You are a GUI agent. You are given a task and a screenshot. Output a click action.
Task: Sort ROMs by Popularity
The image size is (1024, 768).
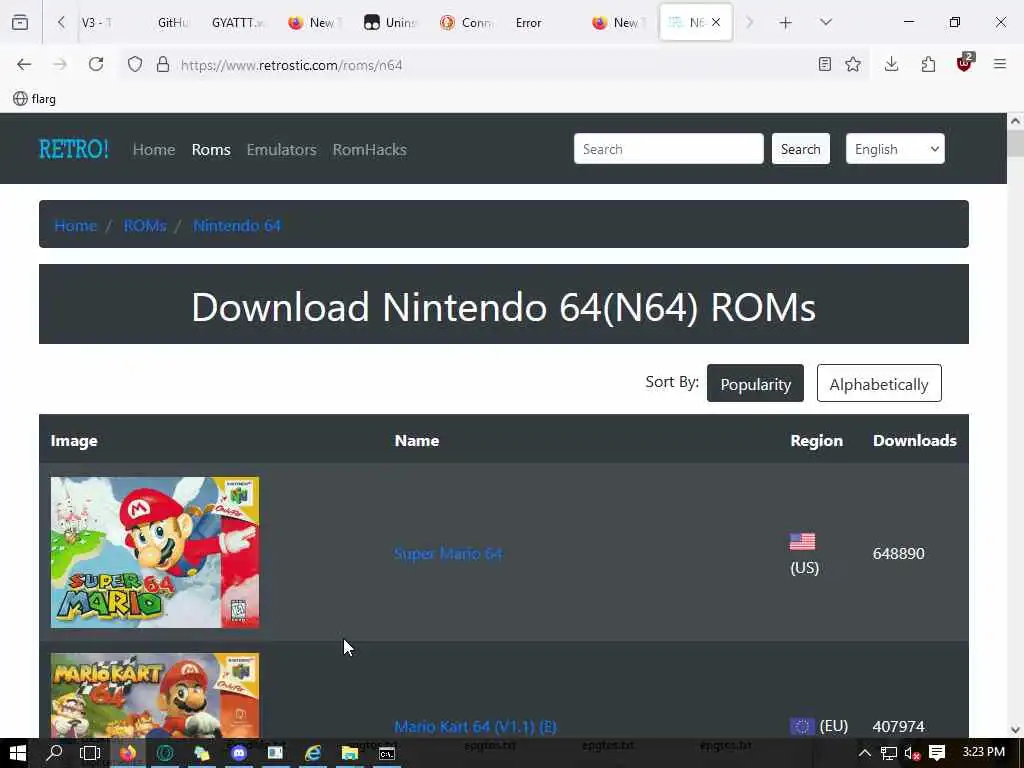[x=756, y=383]
